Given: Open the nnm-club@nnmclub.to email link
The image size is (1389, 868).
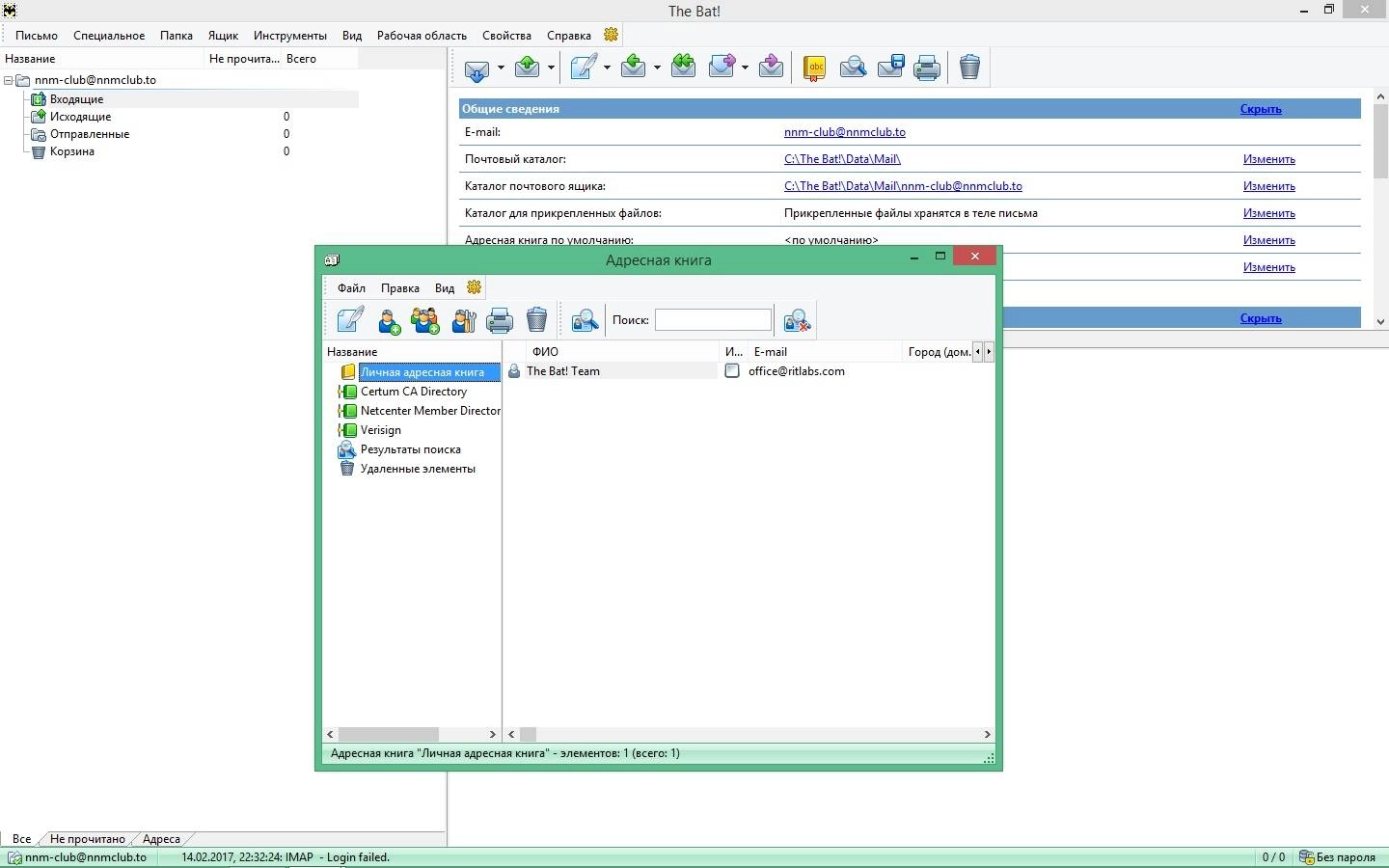Looking at the screenshot, I should tap(845, 132).
